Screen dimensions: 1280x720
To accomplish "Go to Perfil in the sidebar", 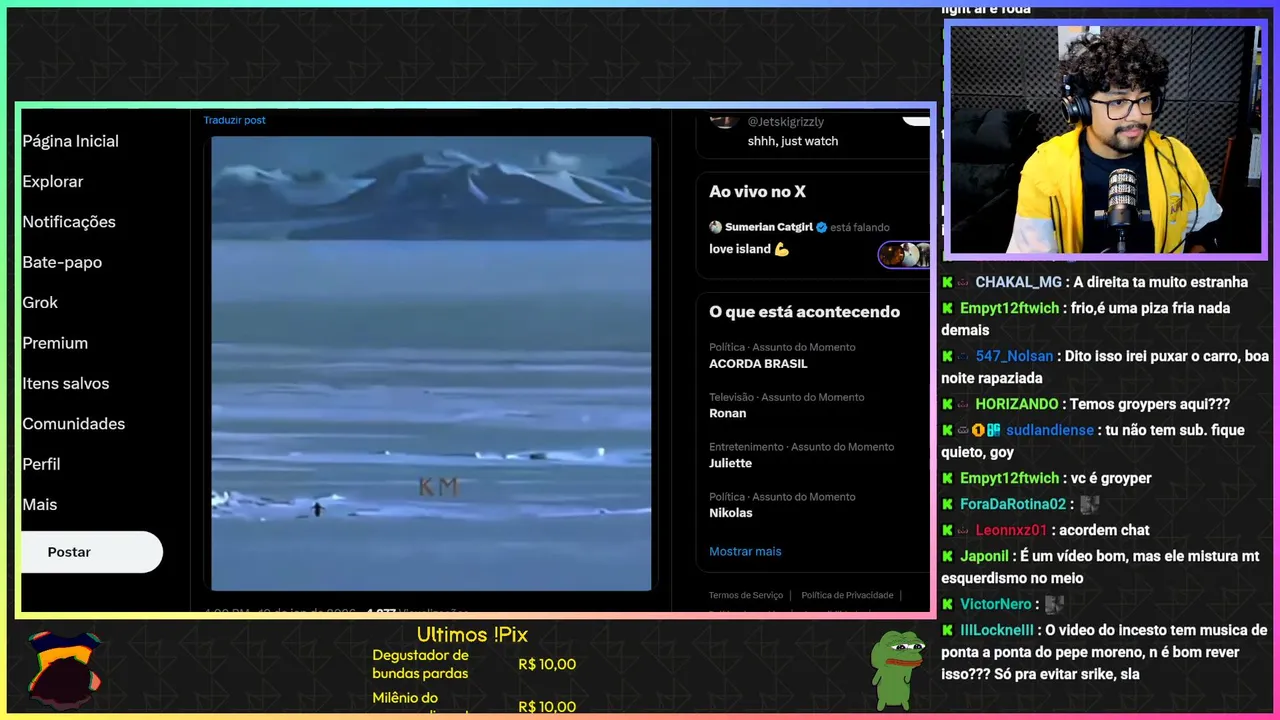I will click(x=42, y=464).
